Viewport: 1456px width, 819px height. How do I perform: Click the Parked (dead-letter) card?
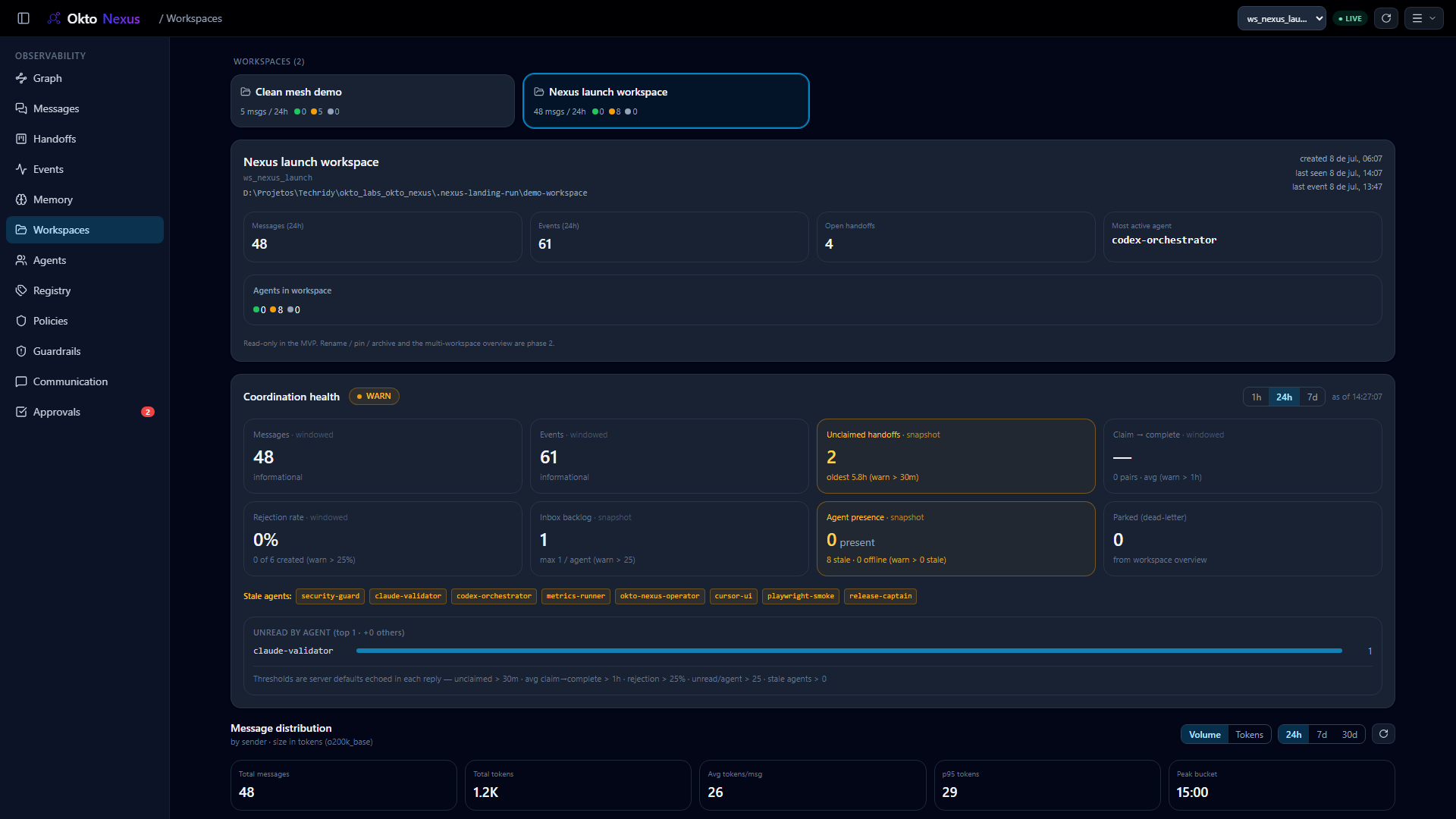[1242, 538]
